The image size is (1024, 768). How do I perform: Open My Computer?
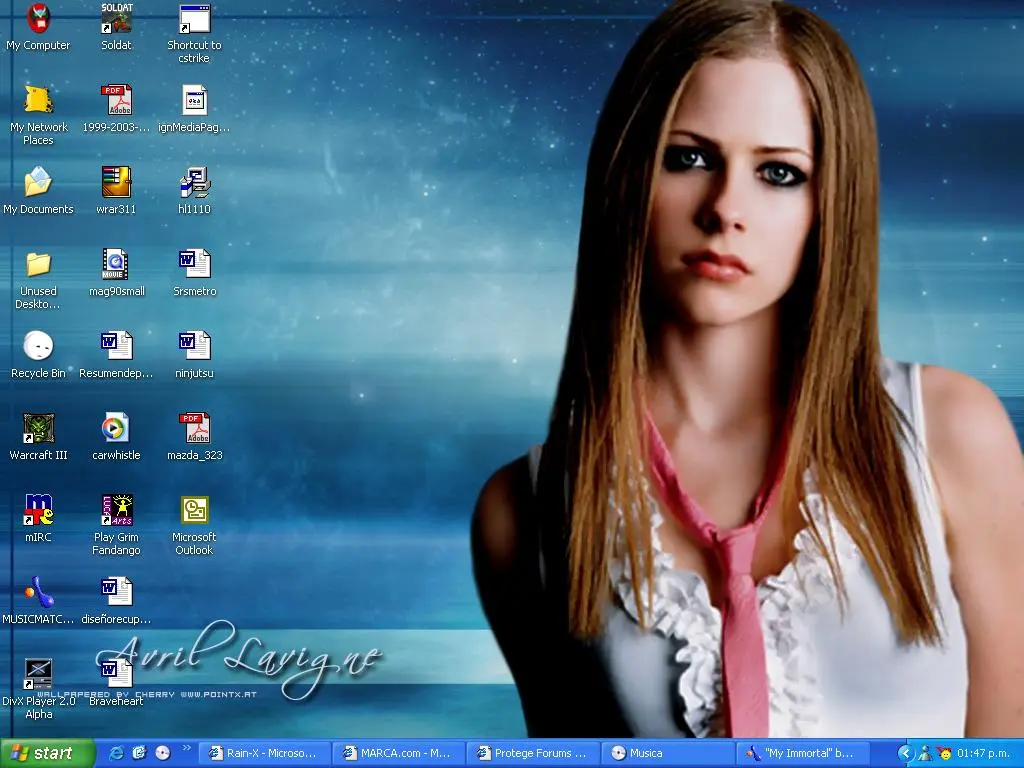pos(38,27)
